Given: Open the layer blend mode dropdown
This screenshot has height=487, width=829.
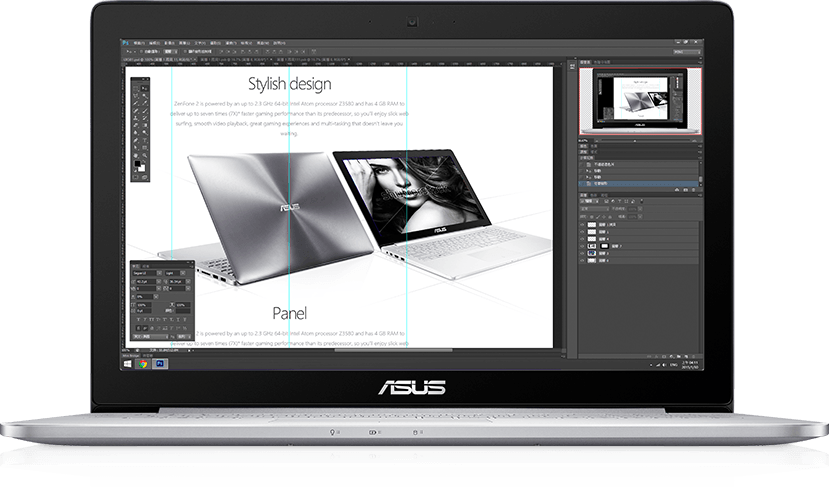Looking at the screenshot, I should (x=595, y=209).
